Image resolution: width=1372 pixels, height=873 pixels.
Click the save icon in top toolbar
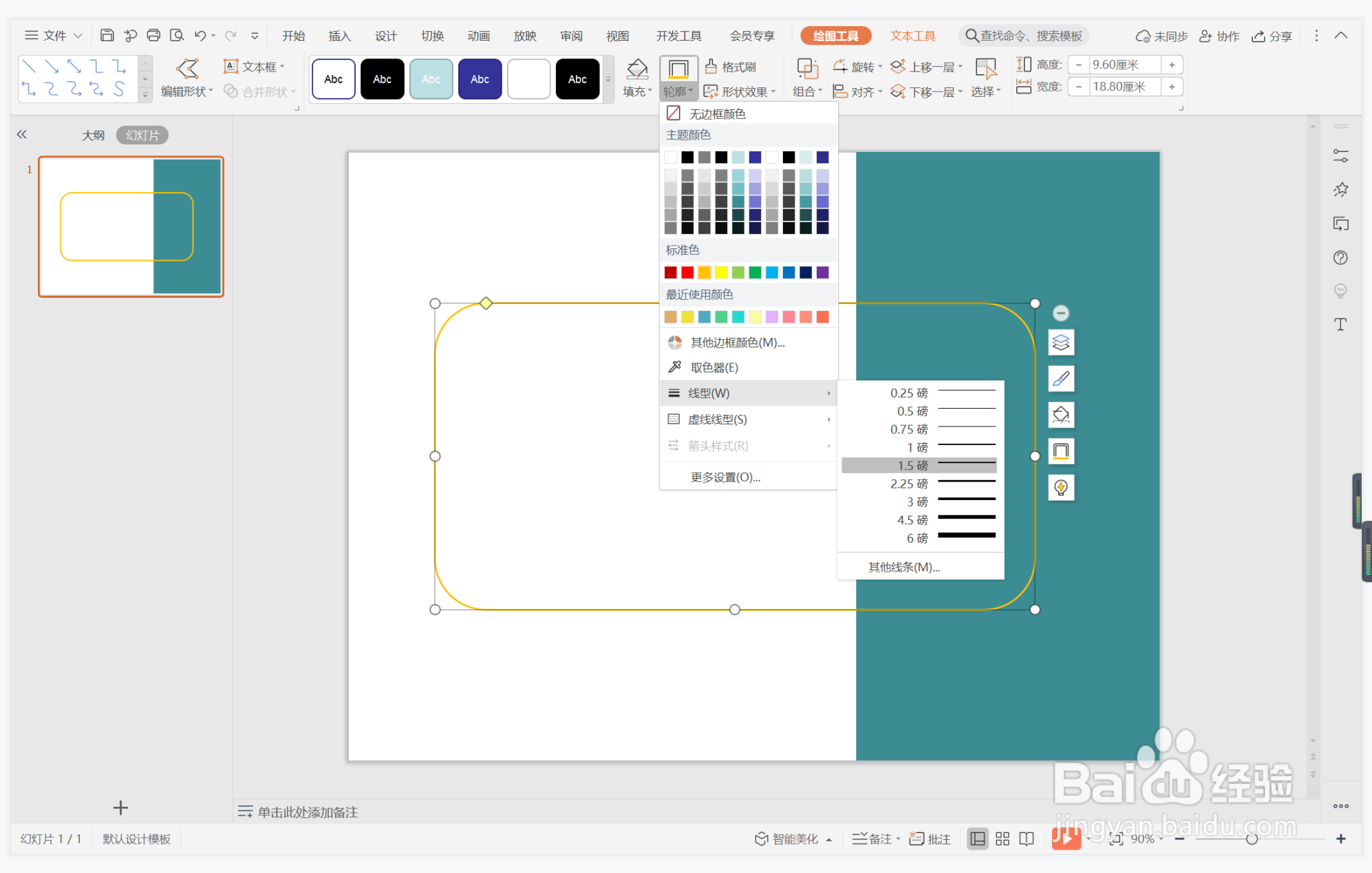107,36
